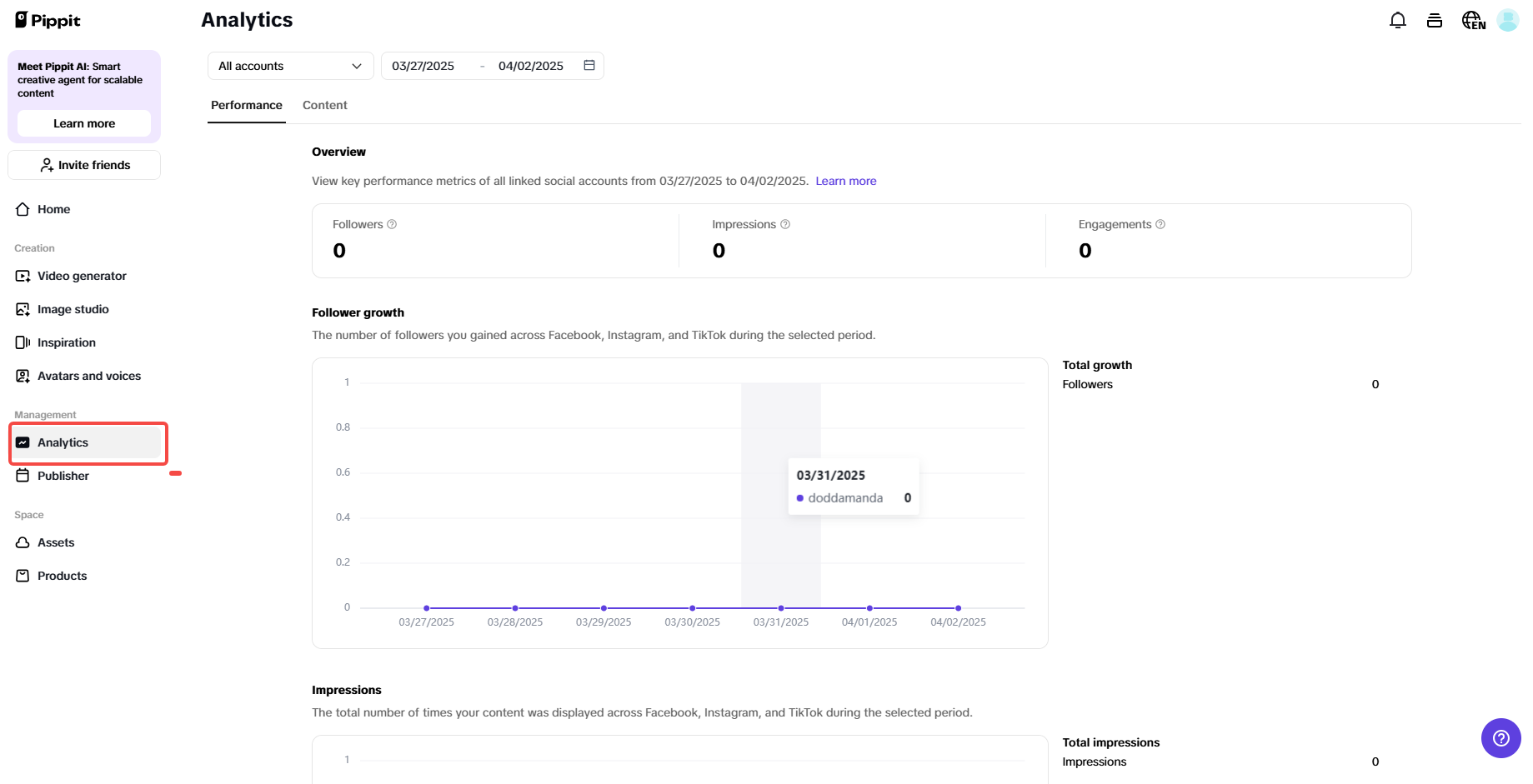Open the Overview Learn more link
Viewport: 1533px width, 784px height.
coord(845,181)
